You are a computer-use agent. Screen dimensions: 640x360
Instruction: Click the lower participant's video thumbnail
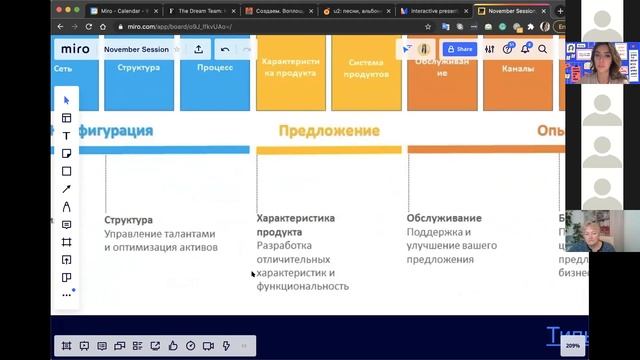tap(602, 231)
